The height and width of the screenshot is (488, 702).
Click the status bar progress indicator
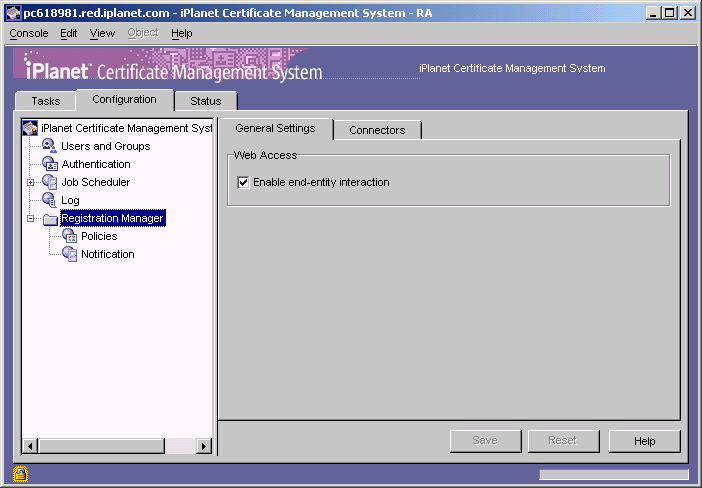tap(613, 475)
